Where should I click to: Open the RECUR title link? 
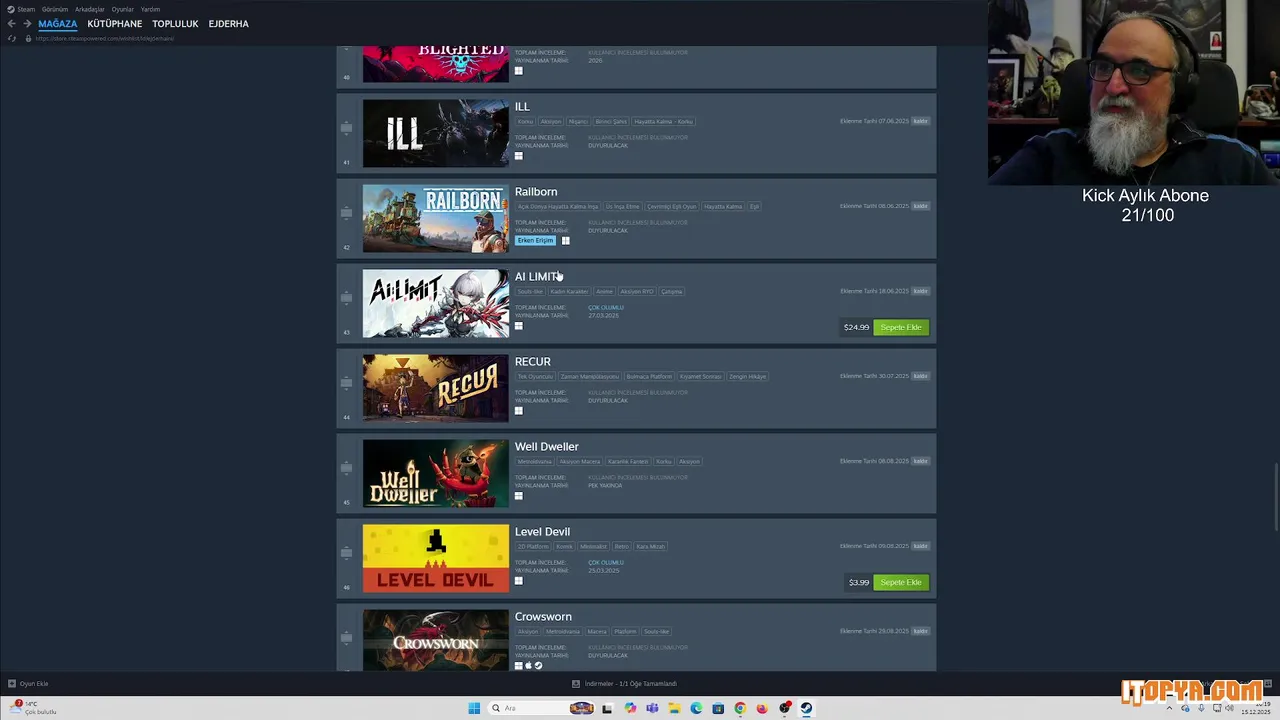pyautogui.click(x=533, y=362)
